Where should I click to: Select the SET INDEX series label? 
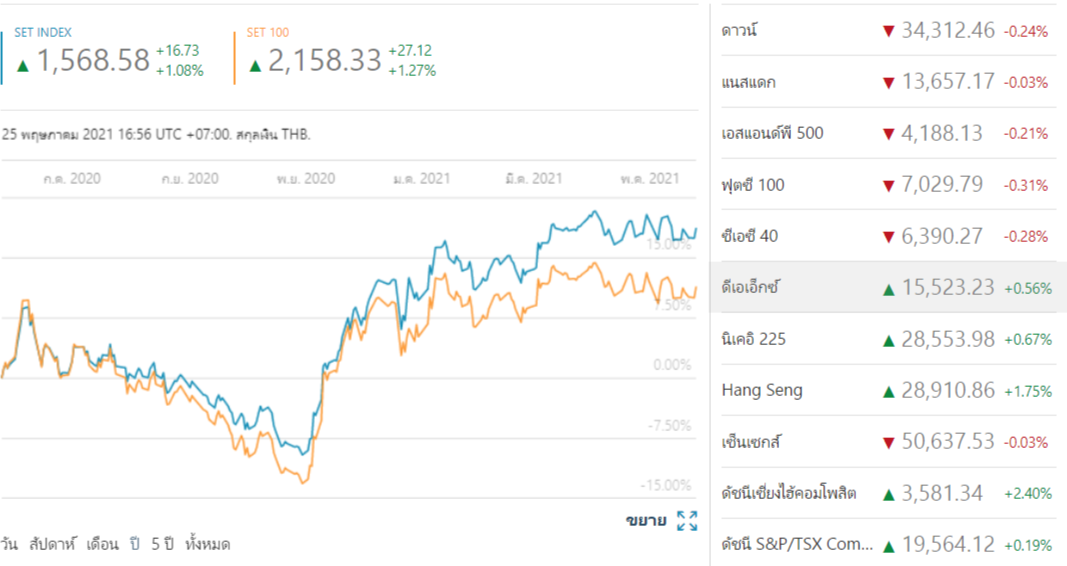[x=43, y=33]
